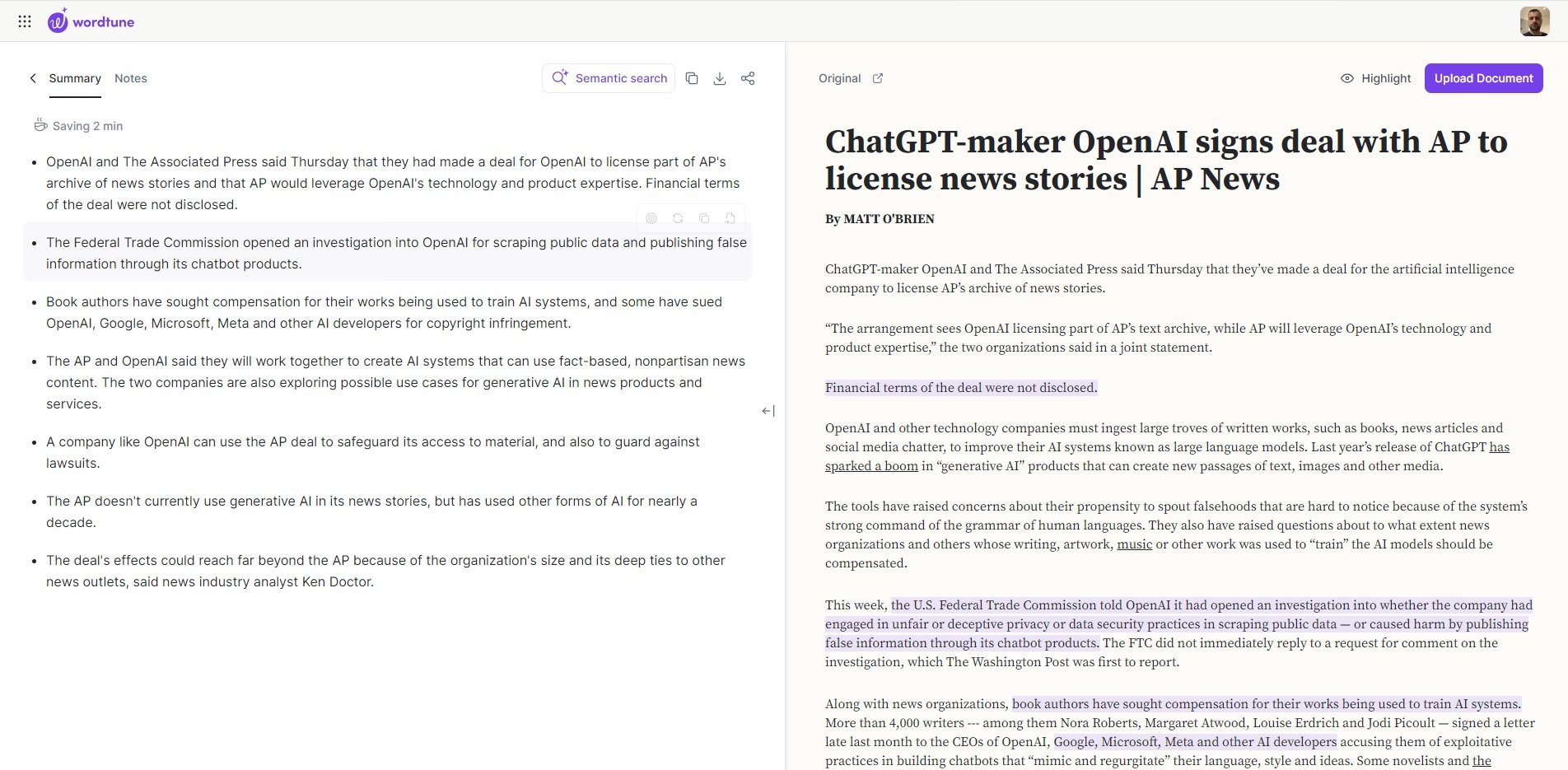The width and height of the screenshot is (1568, 770).
Task: Select the bullet about OpenAI and AP deal
Action: point(393,183)
